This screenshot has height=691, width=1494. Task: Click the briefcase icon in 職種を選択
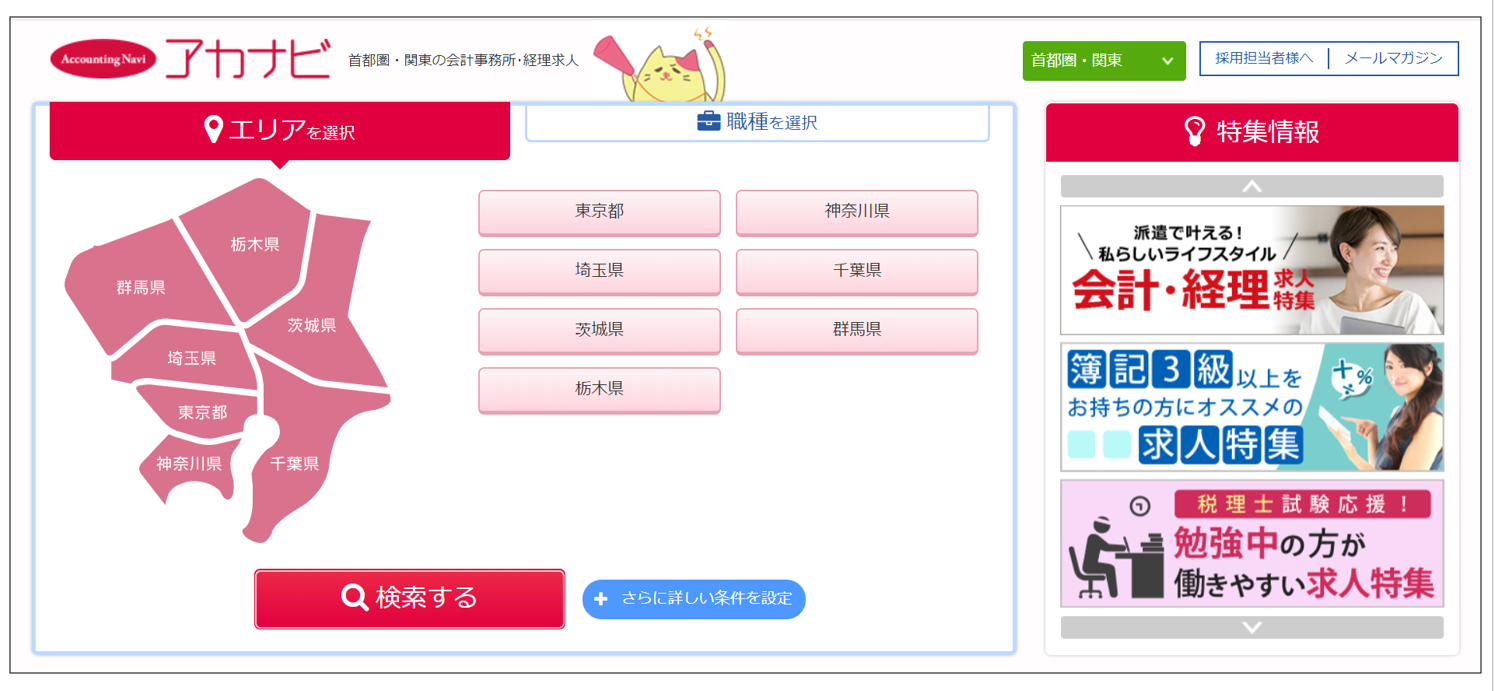tap(708, 122)
